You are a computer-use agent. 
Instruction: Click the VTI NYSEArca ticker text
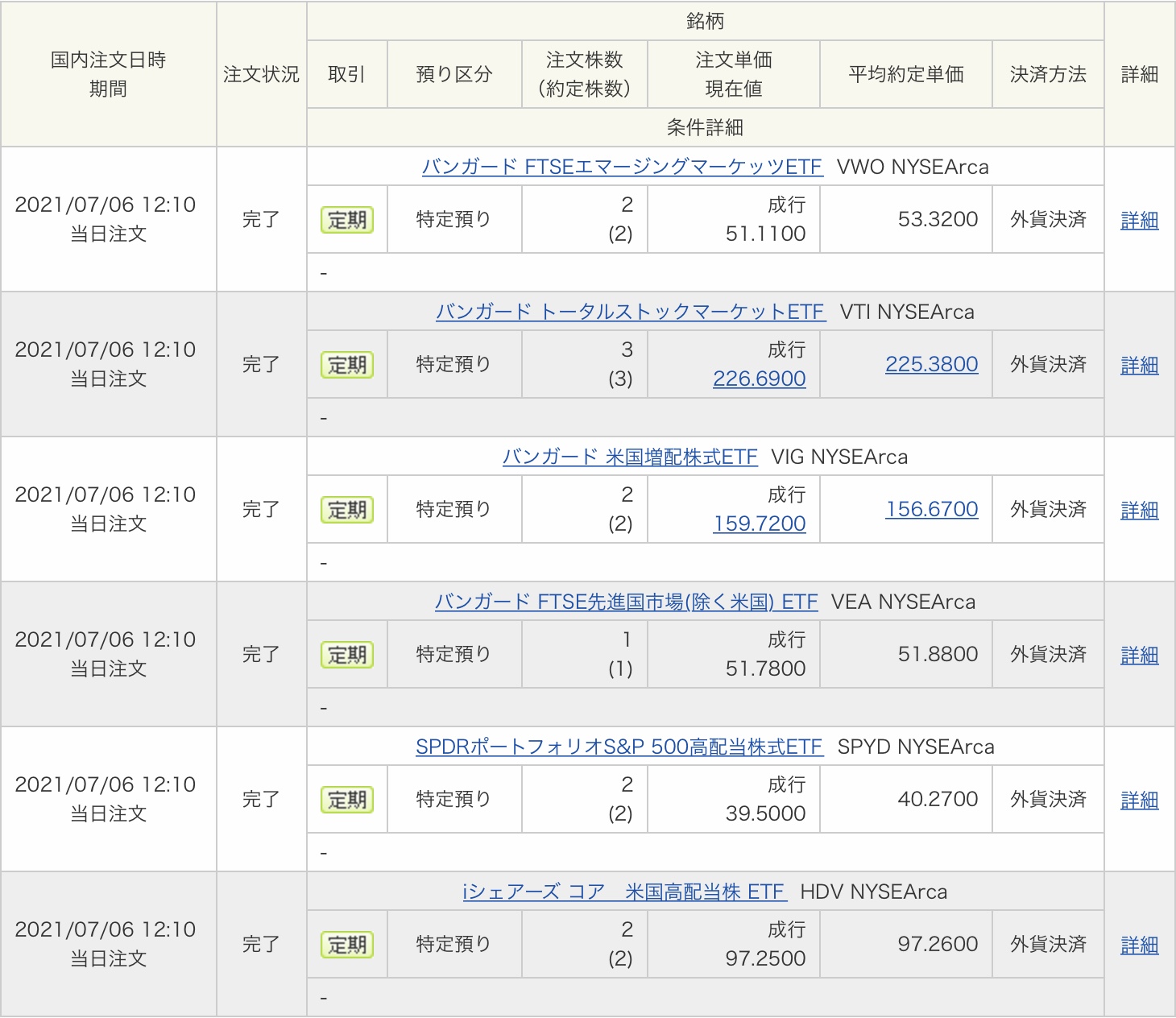tap(907, 312)
